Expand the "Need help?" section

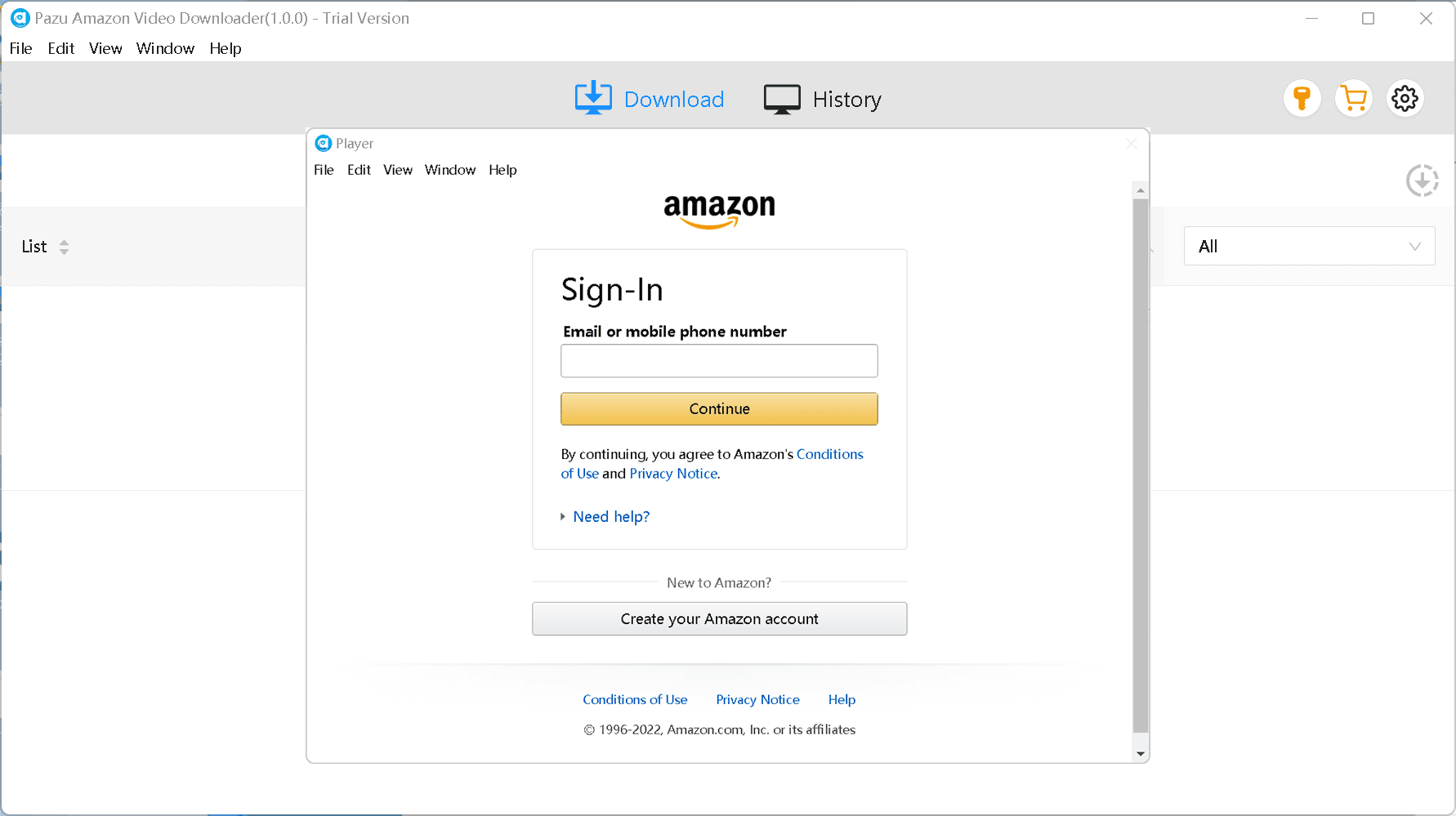point(610,516)
